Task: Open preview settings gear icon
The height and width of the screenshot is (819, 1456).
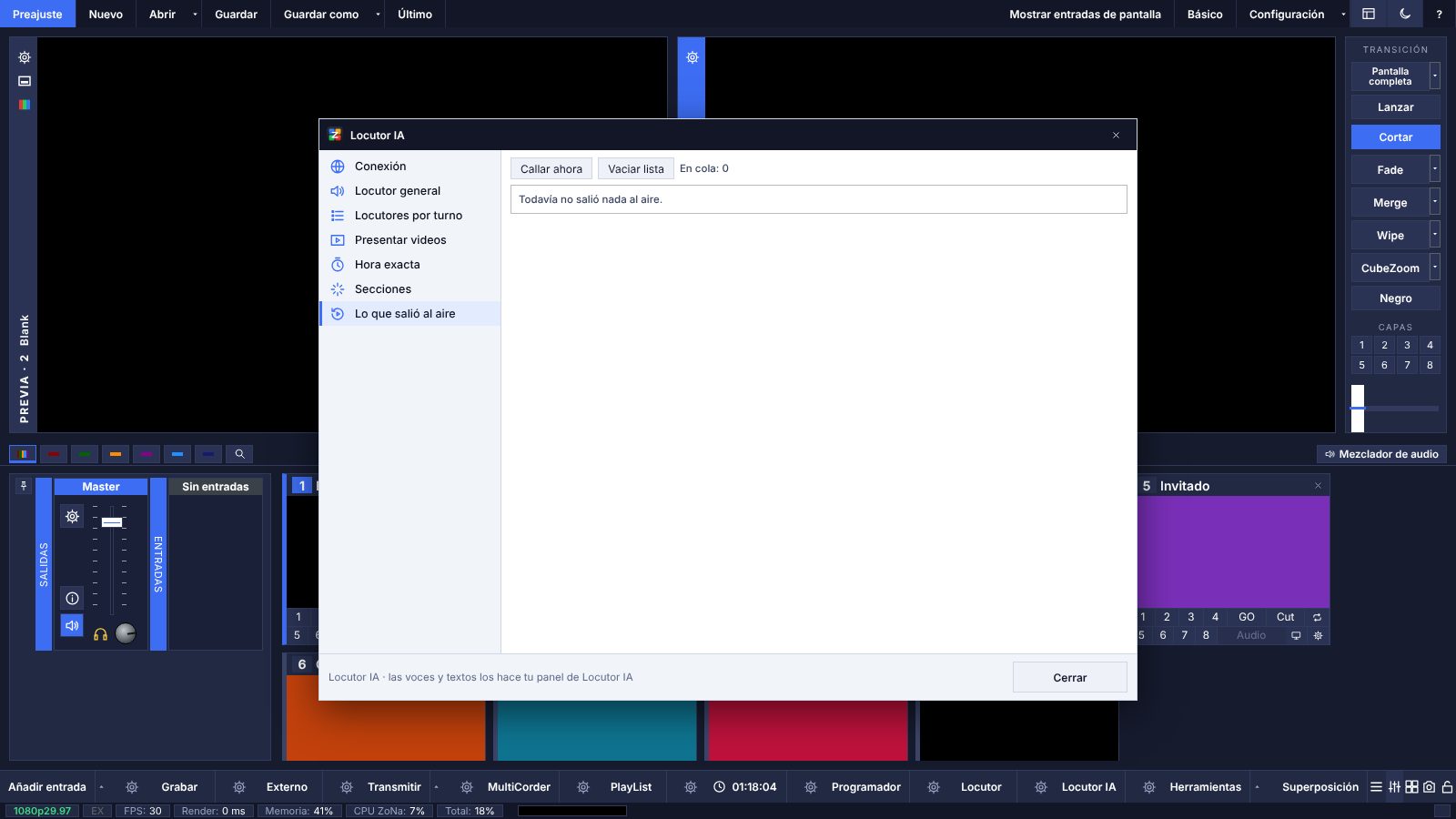Action: (25, 57)
